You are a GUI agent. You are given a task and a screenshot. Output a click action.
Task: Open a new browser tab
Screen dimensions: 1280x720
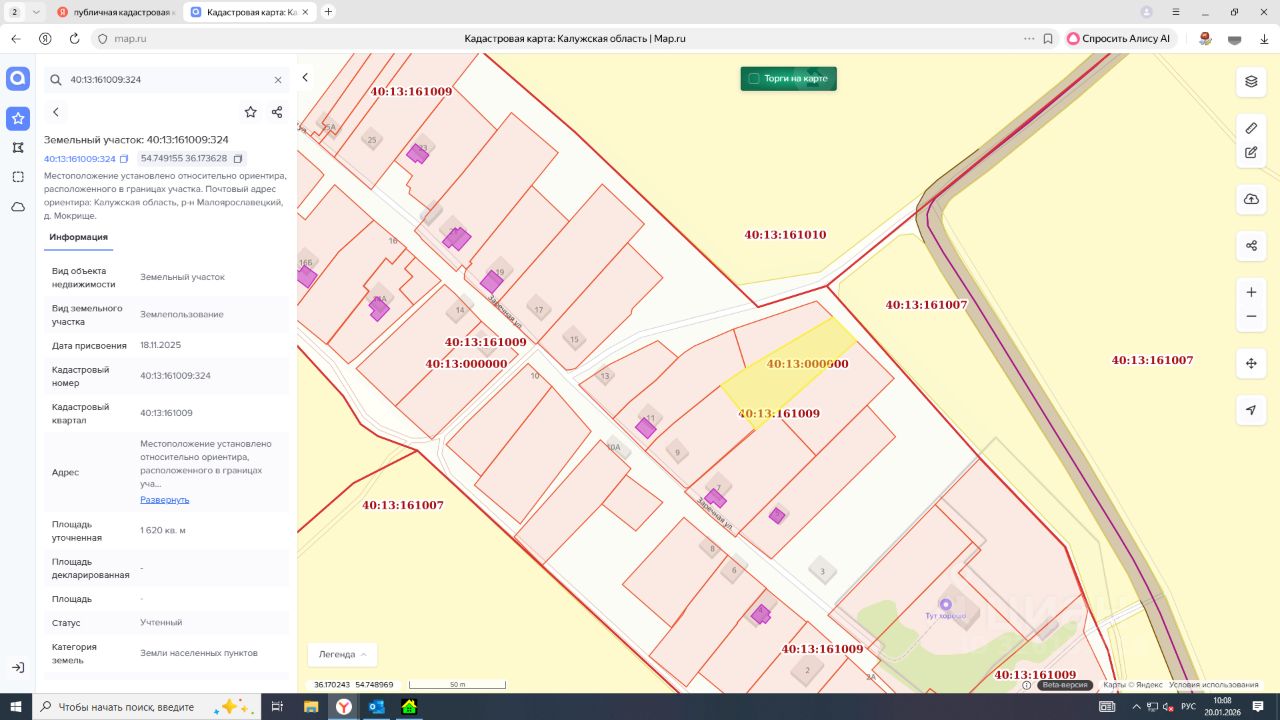[329, 12]
